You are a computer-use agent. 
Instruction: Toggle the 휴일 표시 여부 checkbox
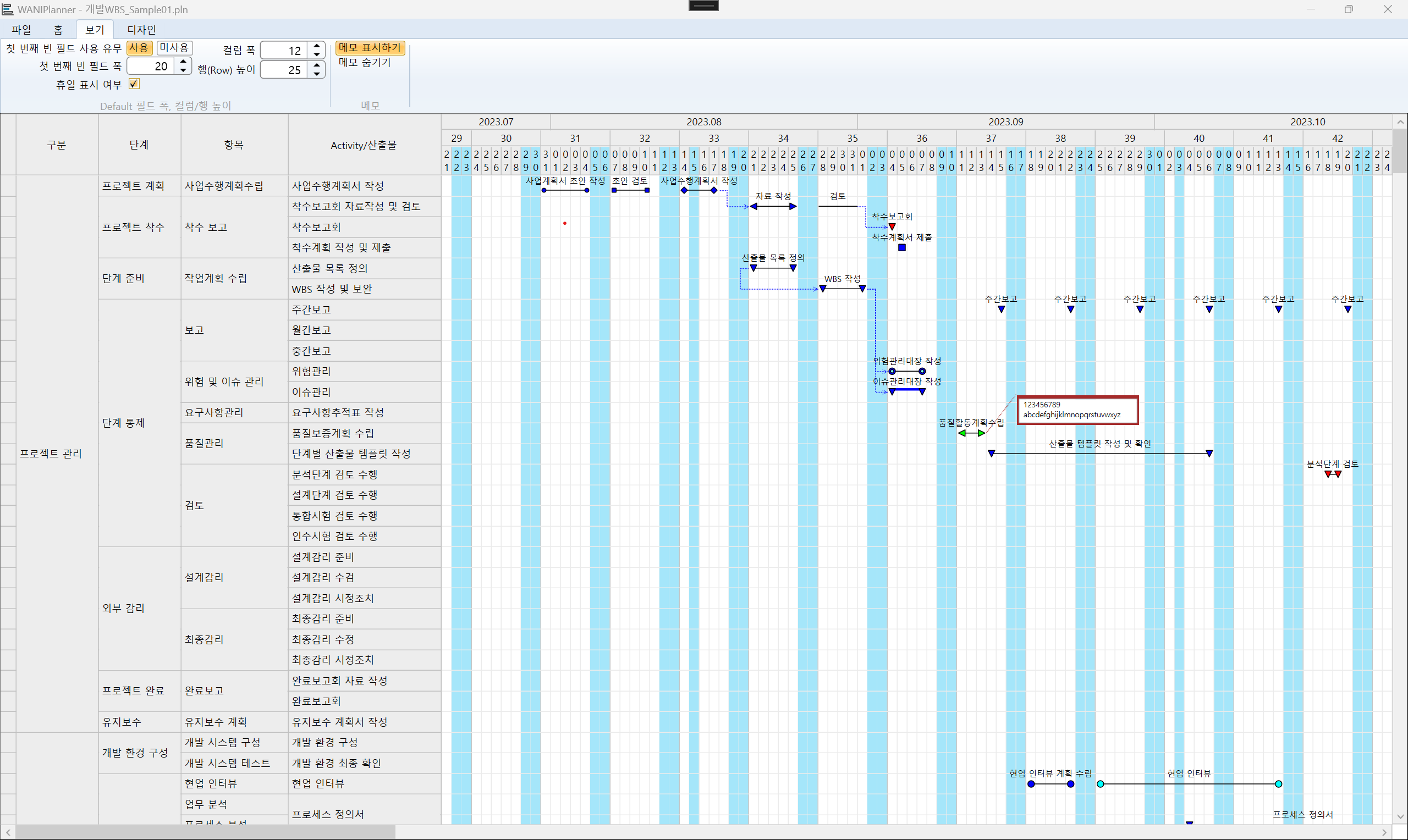pyautogui.click(x=134, y=84)
